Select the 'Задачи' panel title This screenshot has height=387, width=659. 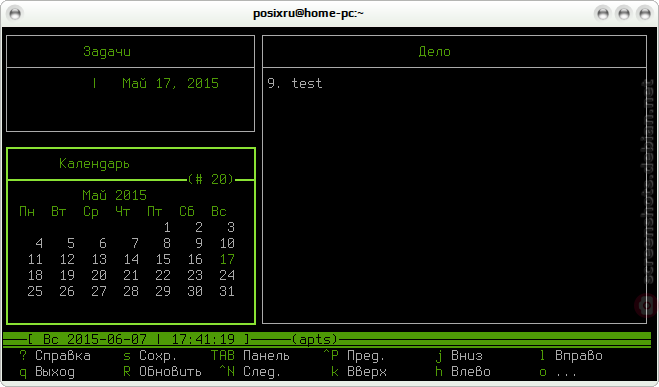107,51
